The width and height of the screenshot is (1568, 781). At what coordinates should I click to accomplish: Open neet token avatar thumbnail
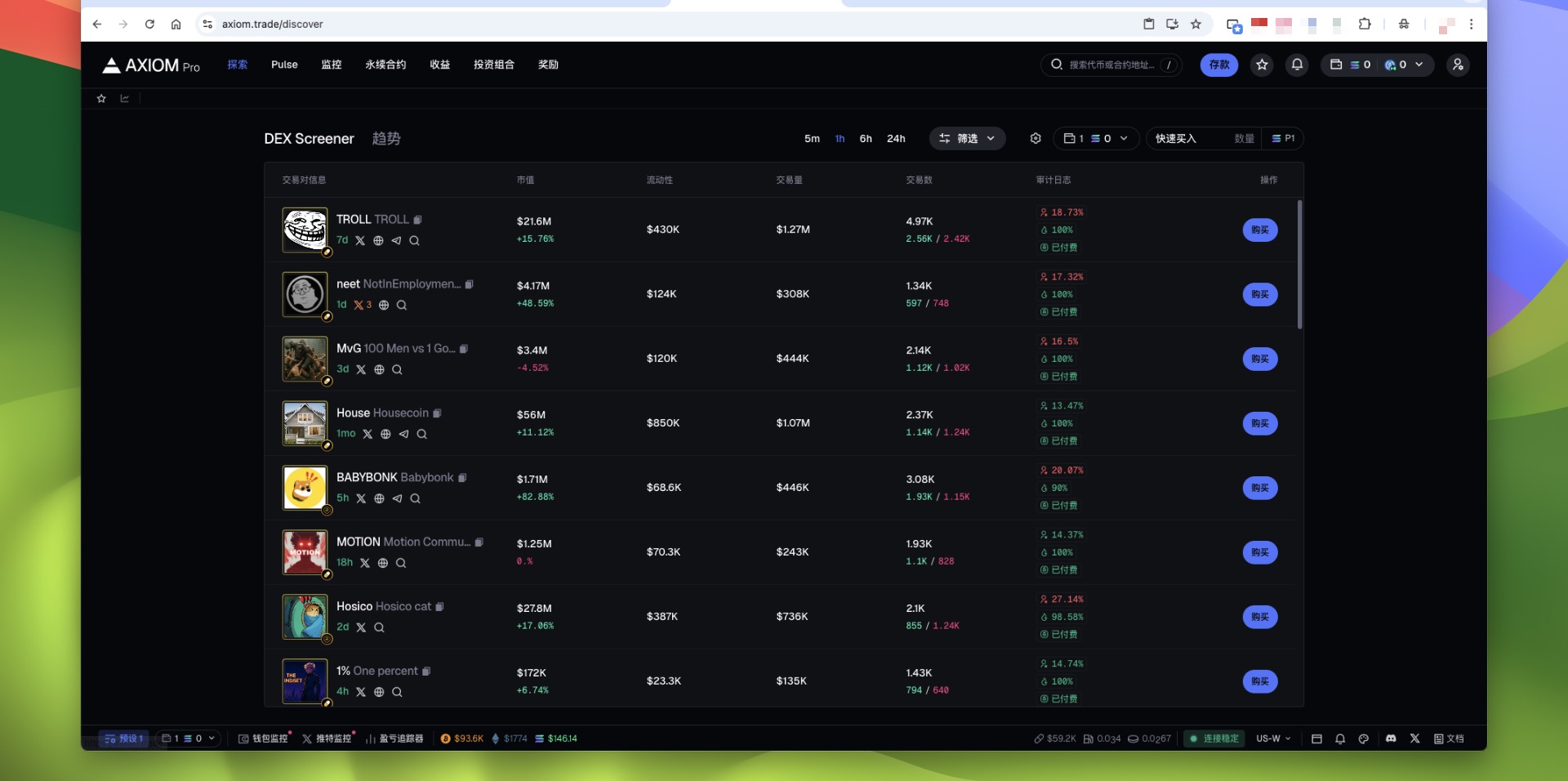(x=305, y=295)
